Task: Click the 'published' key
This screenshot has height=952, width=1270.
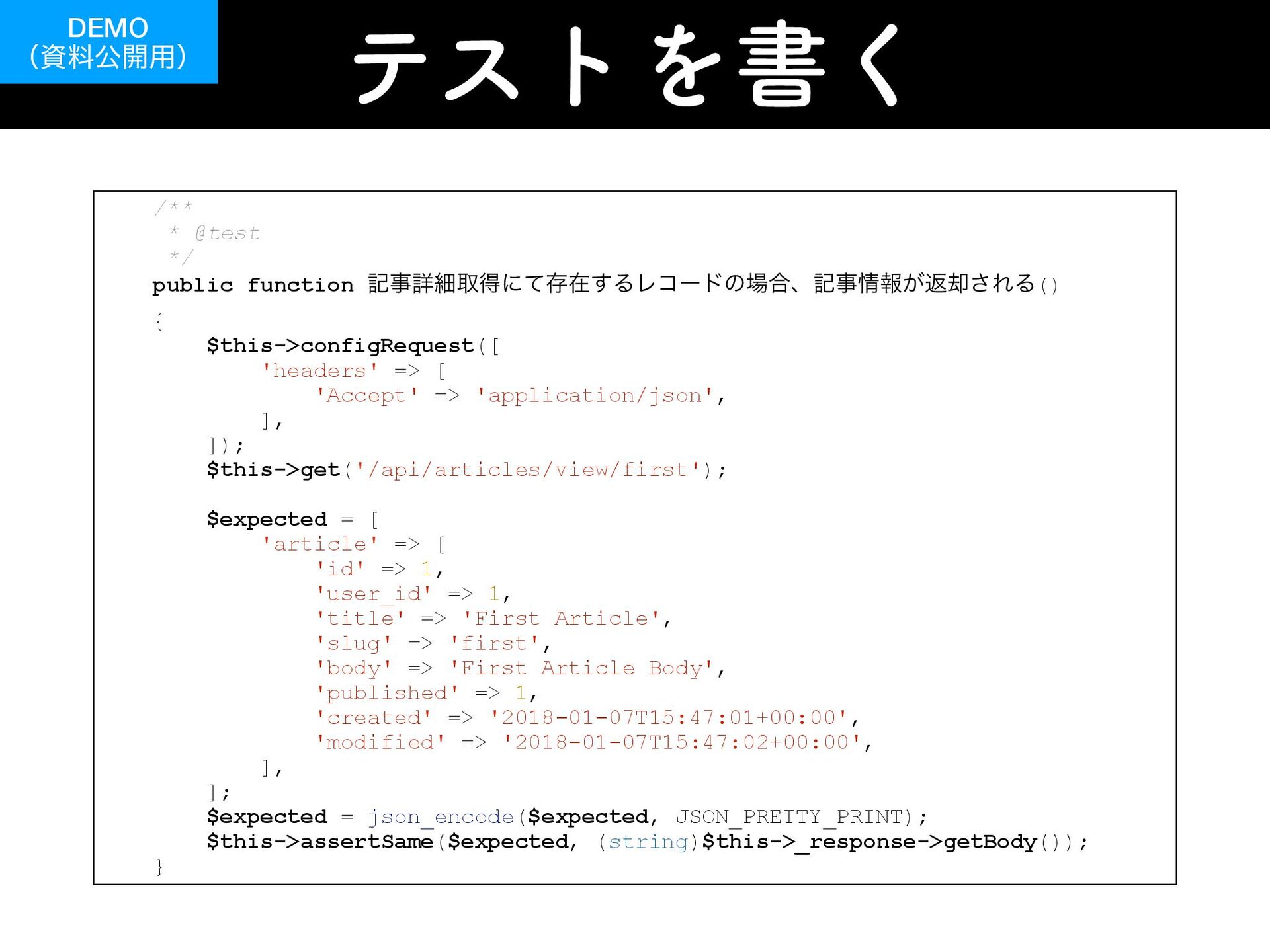Action: pos(387,693)
